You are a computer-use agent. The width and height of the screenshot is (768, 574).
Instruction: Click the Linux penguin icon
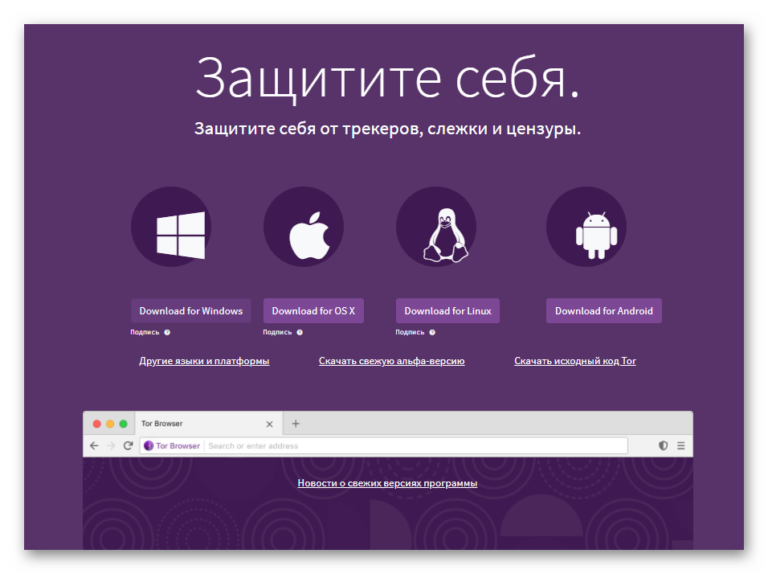(446, 235)
